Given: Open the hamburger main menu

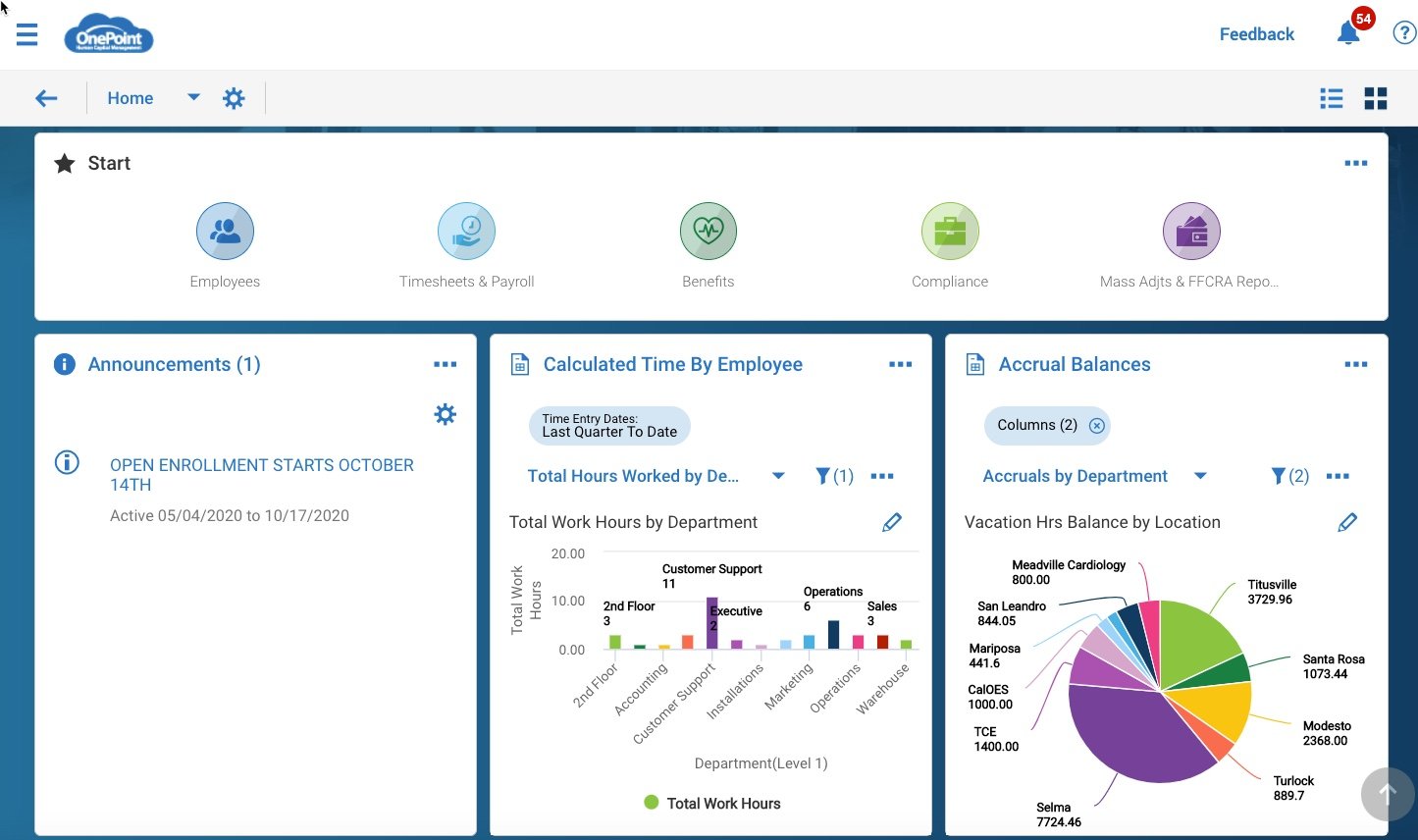Looking at the screenshot, I should 27,34.
